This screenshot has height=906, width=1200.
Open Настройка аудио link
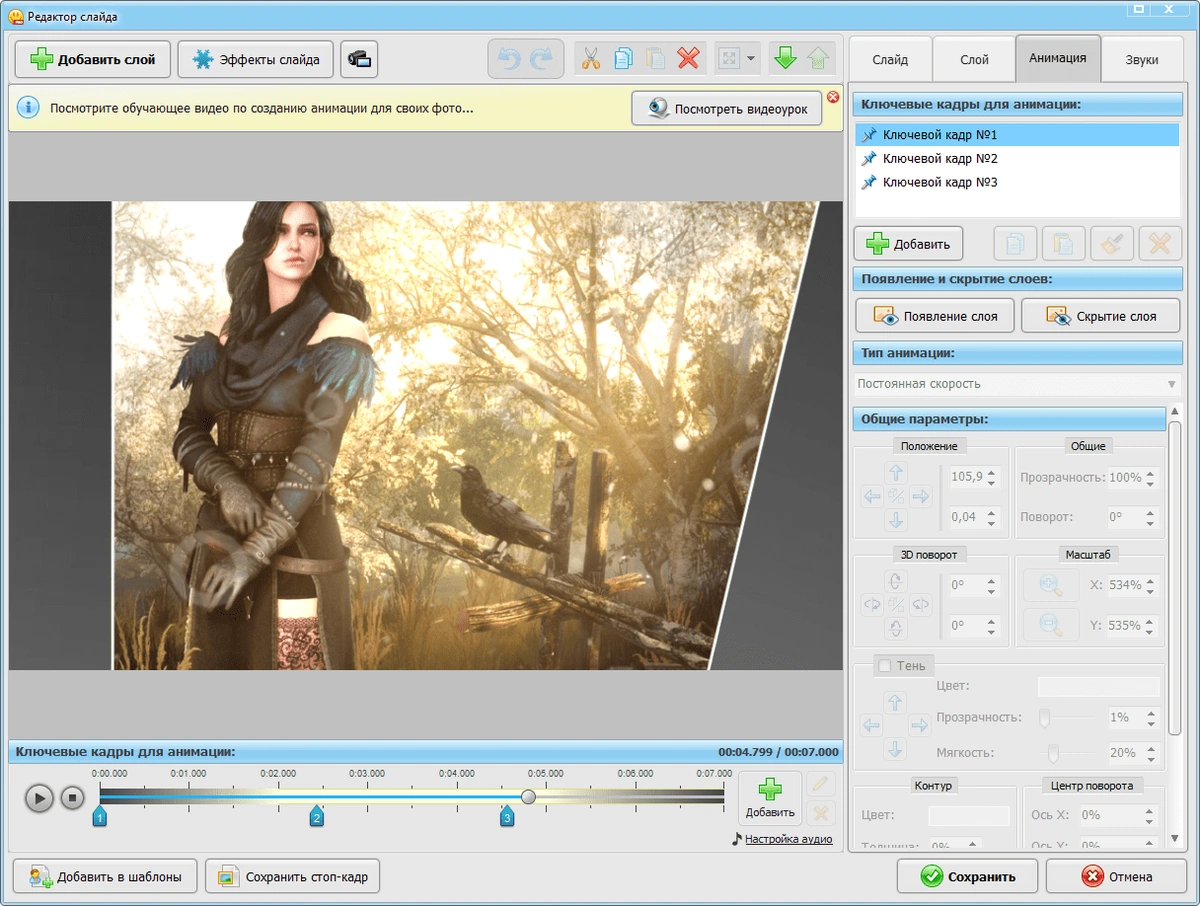point(788,839)
